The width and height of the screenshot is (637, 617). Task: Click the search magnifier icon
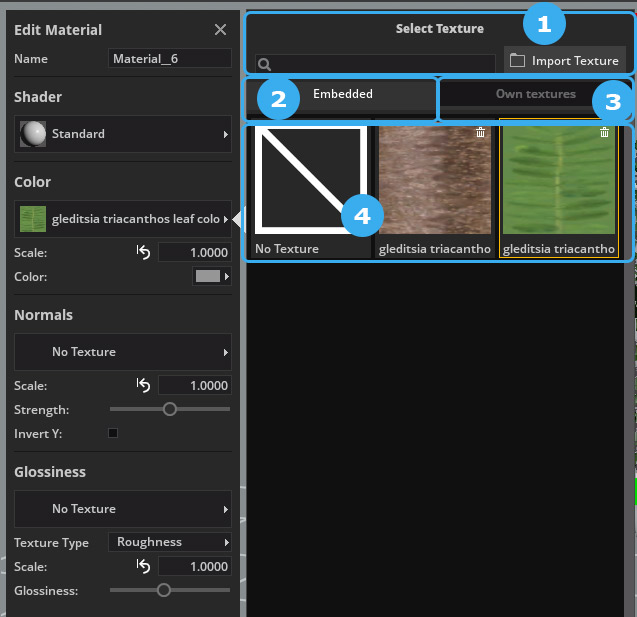(x=265, y=64)
